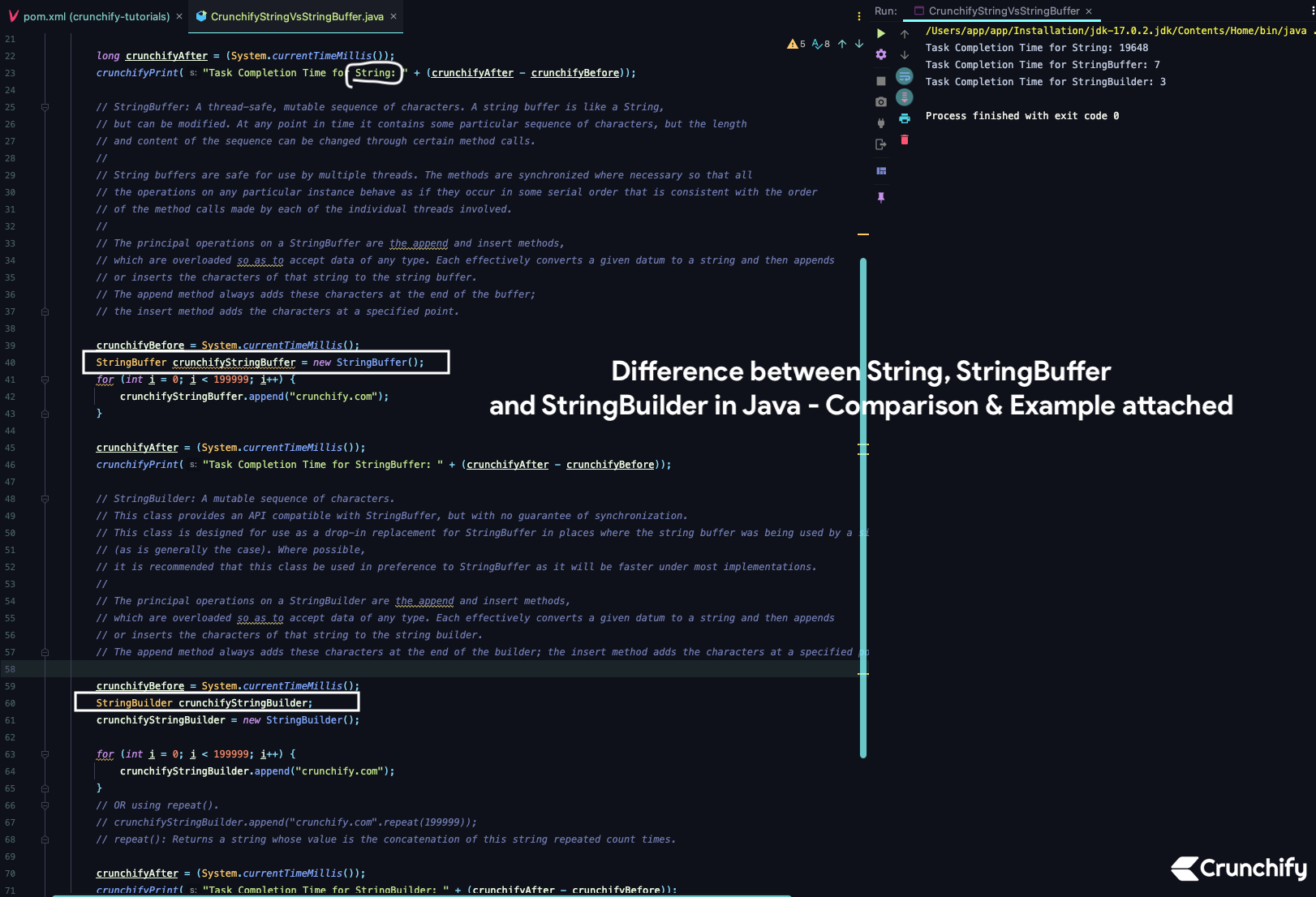Toggle scroll to end of console
The height and width of the screenshot is (897, 1316).
pyautogui.click(x=905, y=97)
